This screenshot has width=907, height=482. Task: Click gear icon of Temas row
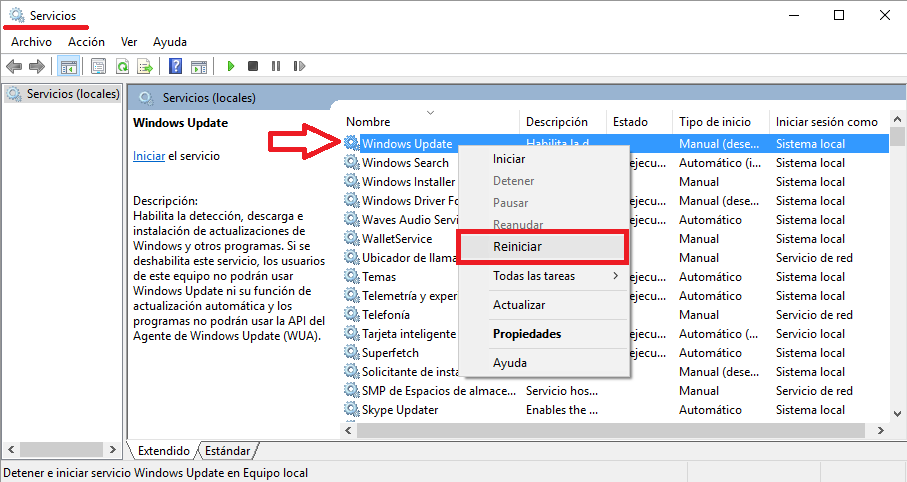[352, 276]
